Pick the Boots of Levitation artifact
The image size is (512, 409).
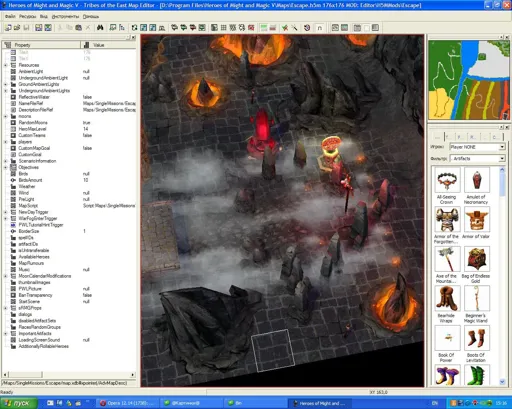tap(477, 338)
